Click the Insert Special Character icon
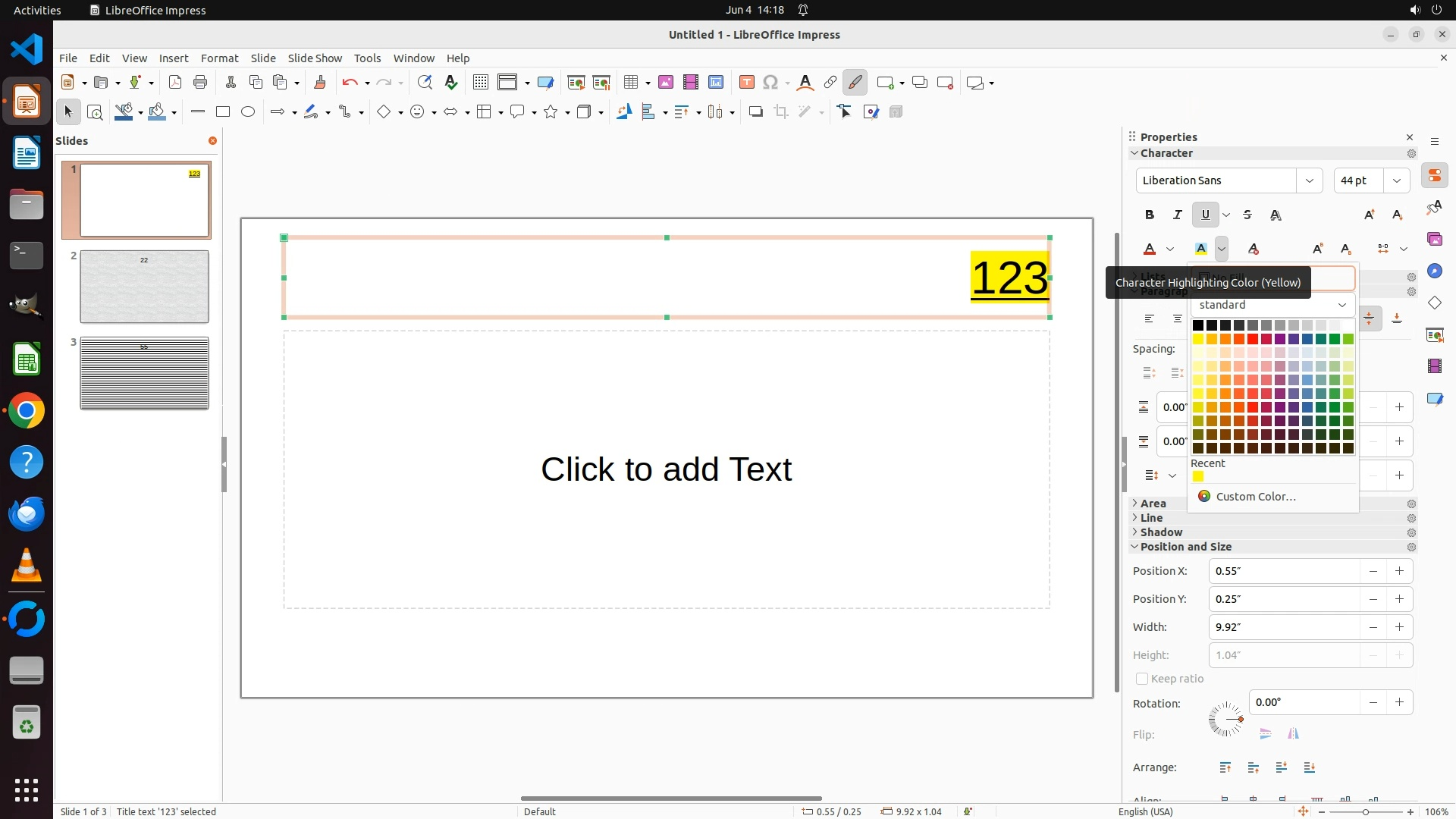Screen dimensions: 1456x819 tap(770, 83)
